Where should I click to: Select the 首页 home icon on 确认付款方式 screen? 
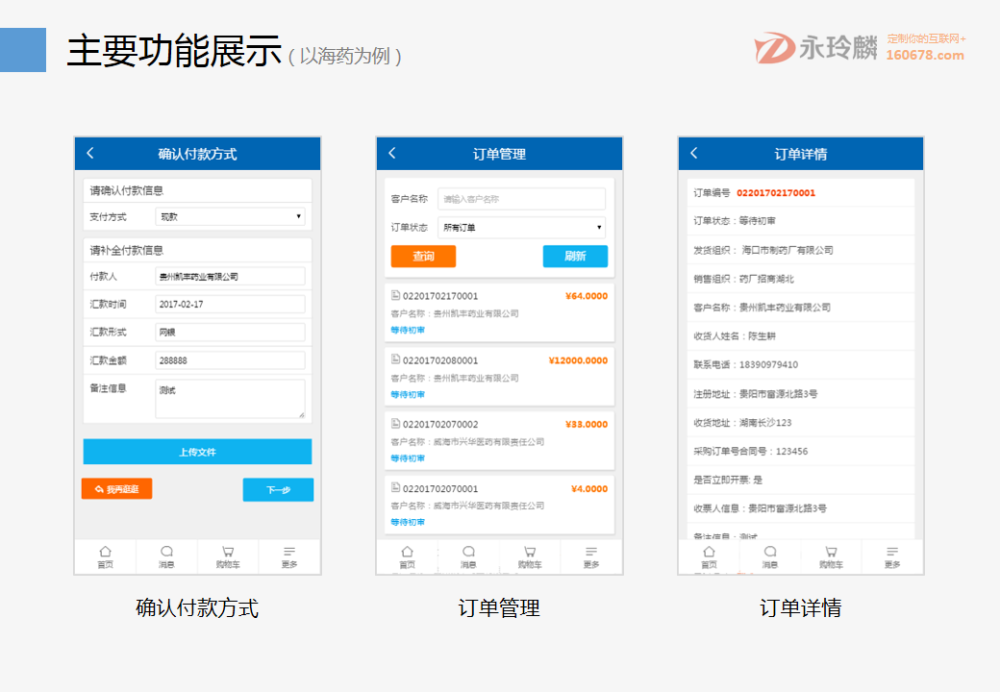point(106,556)
